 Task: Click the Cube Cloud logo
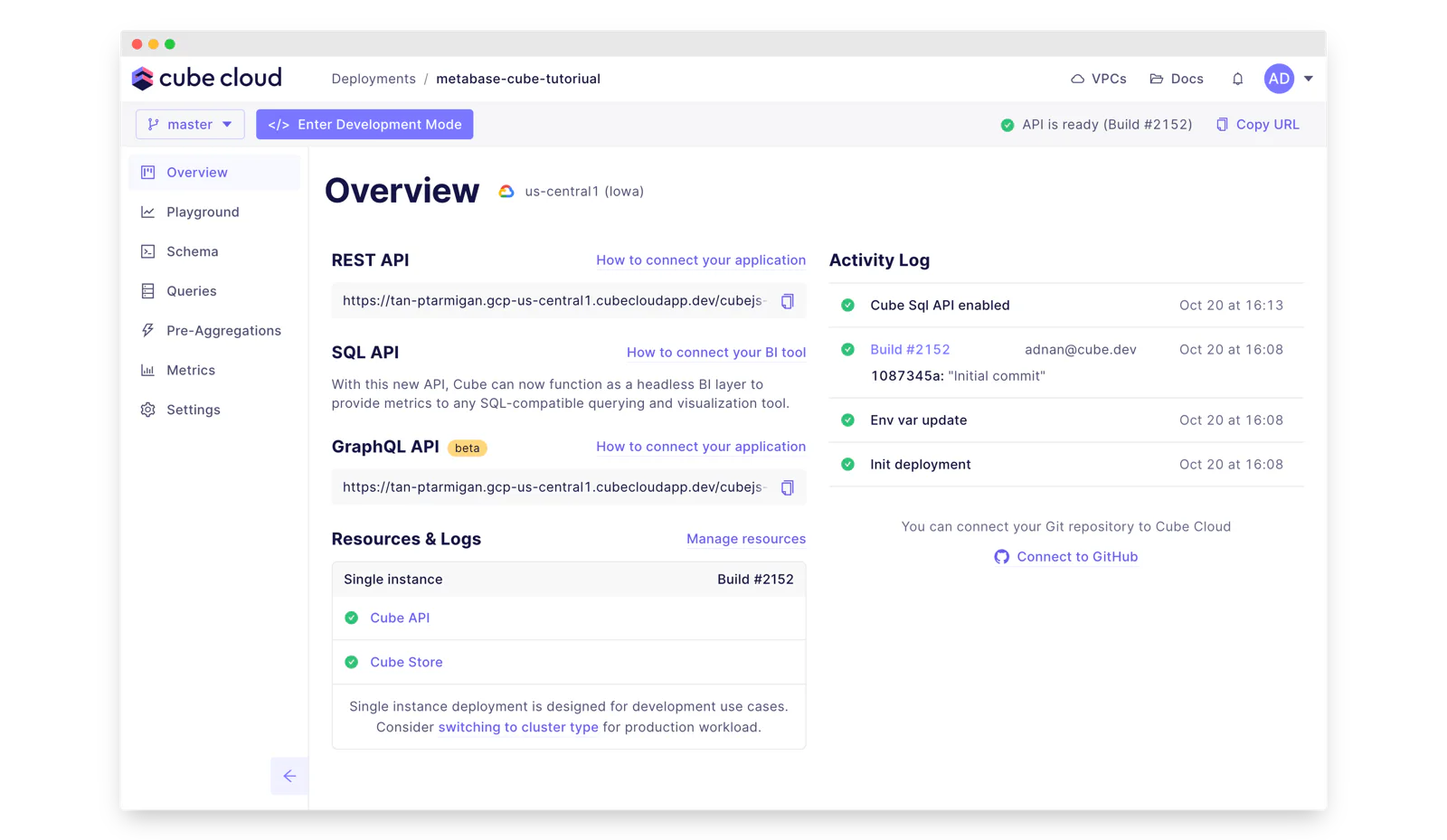pos(207,79)
